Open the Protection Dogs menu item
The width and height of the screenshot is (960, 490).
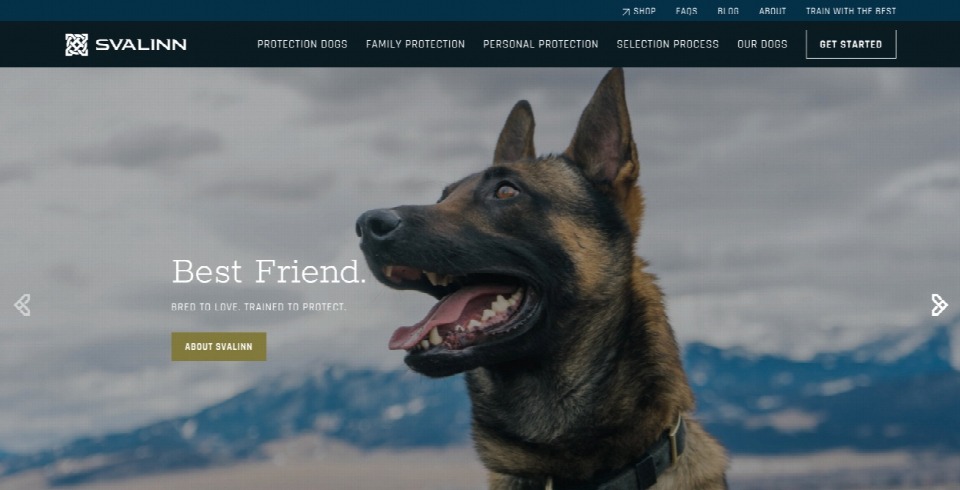pyautogui.click(x=302, y=44)
